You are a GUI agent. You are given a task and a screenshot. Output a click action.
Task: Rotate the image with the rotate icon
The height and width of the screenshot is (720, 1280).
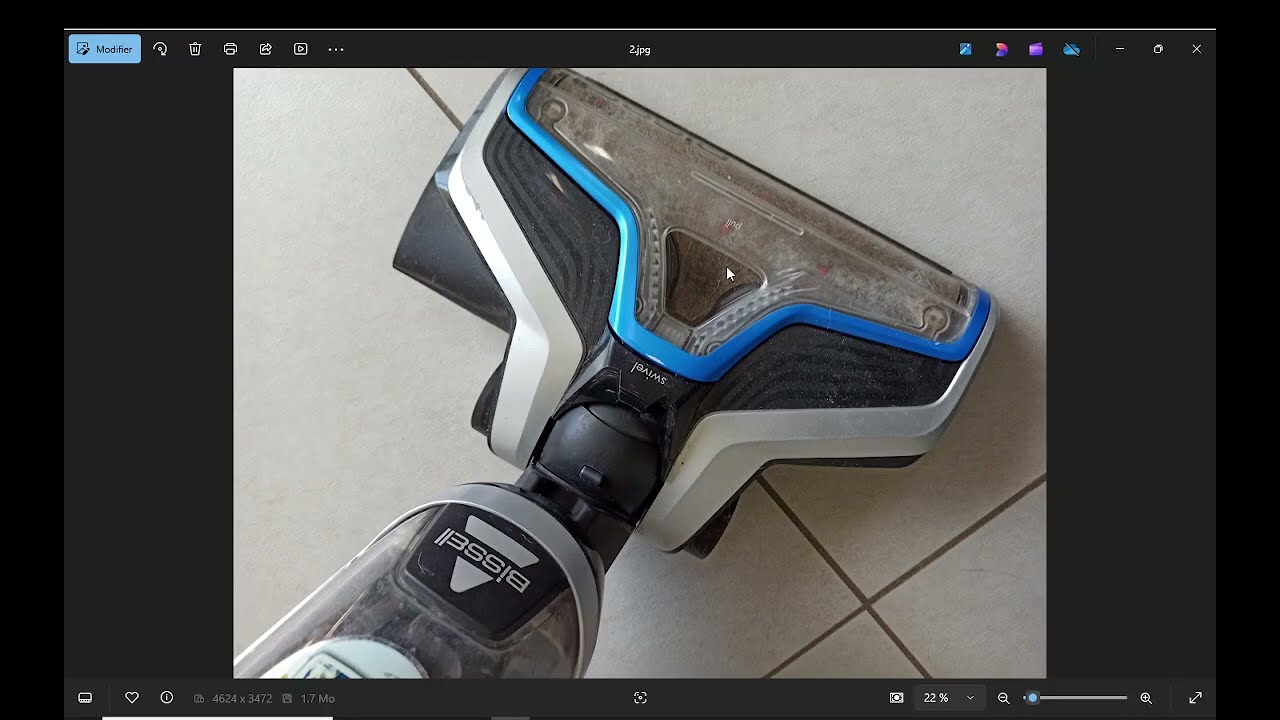(x=160, y=49)
